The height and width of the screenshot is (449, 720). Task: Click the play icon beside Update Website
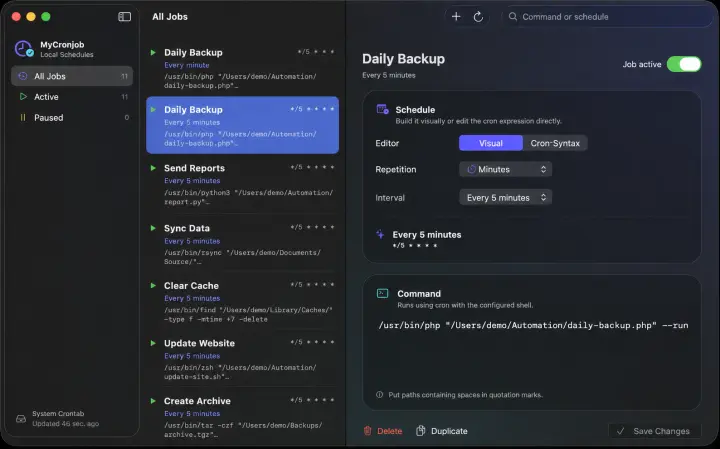click(x=153, y=343)
